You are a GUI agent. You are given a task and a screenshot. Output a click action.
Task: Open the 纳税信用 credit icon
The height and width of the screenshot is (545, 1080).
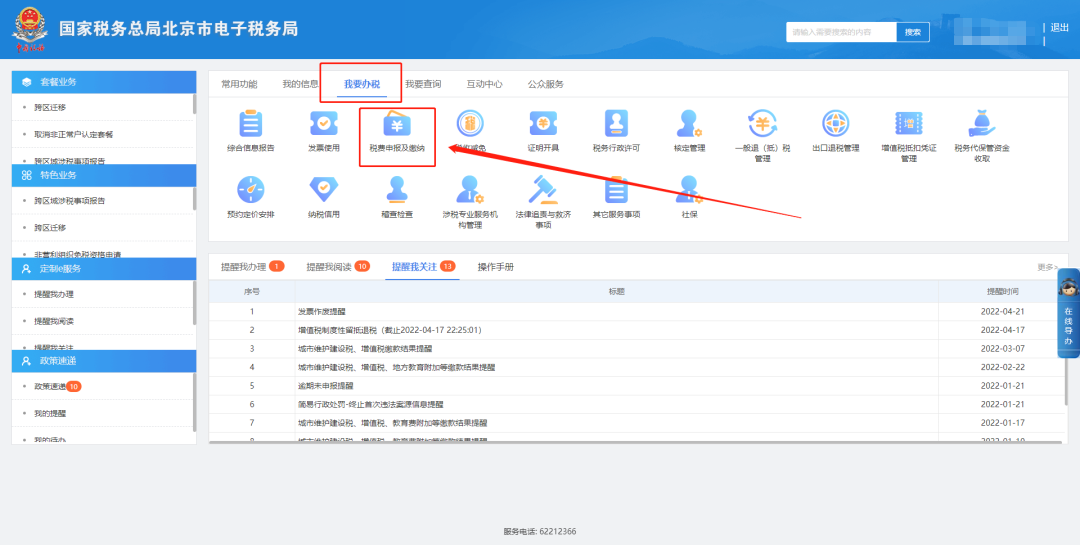(x=324, y=189)
